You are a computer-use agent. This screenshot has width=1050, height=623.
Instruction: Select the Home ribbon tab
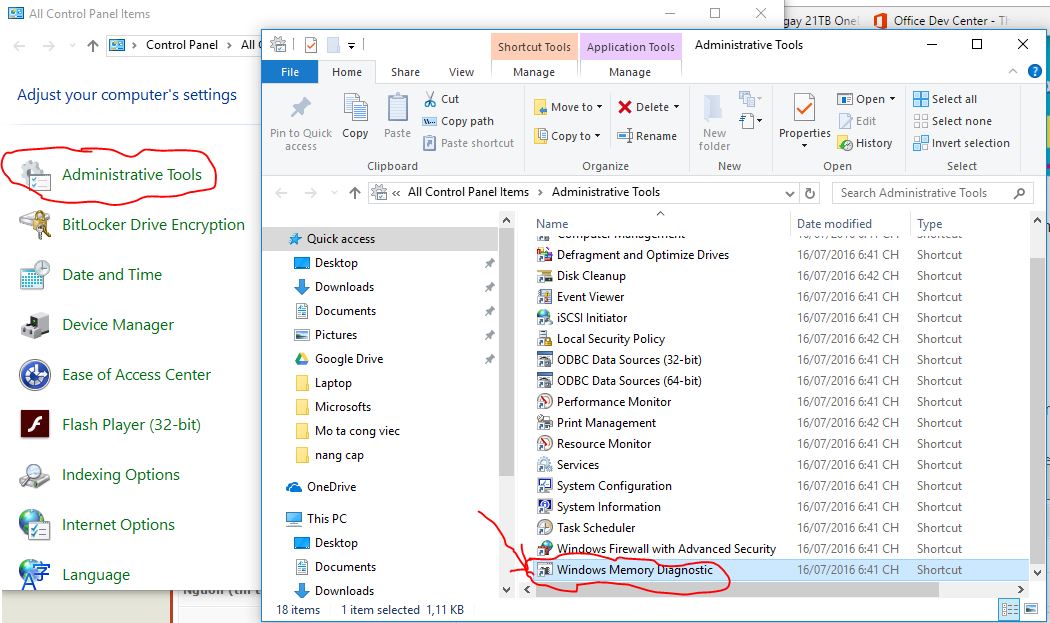[x=347, y=72]
